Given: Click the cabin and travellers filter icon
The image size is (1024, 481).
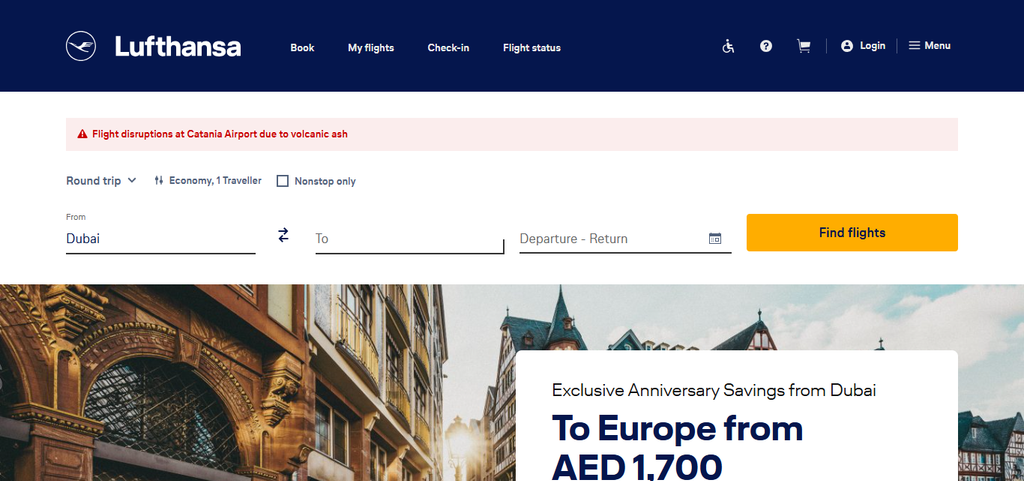Looking at the screenshot, I should (159, 181).
